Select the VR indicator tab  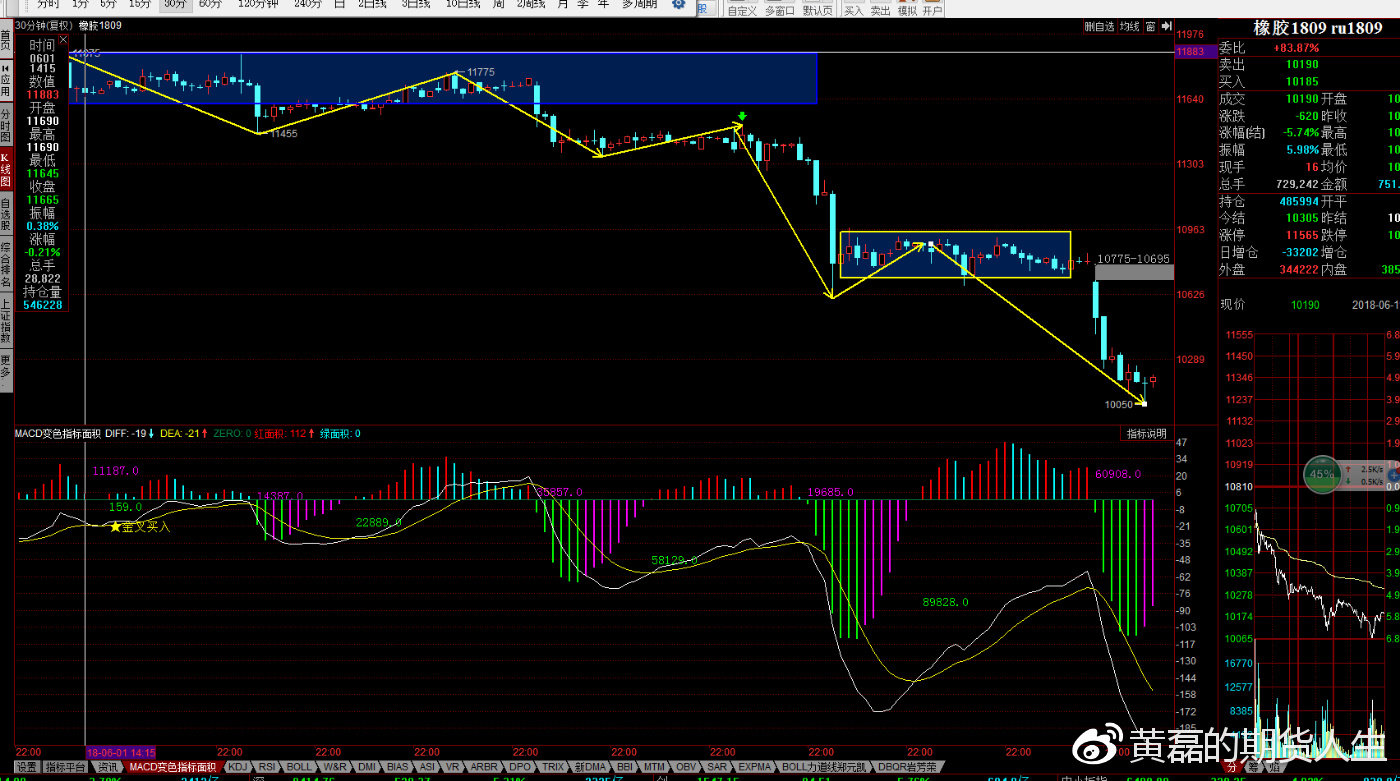453,767
